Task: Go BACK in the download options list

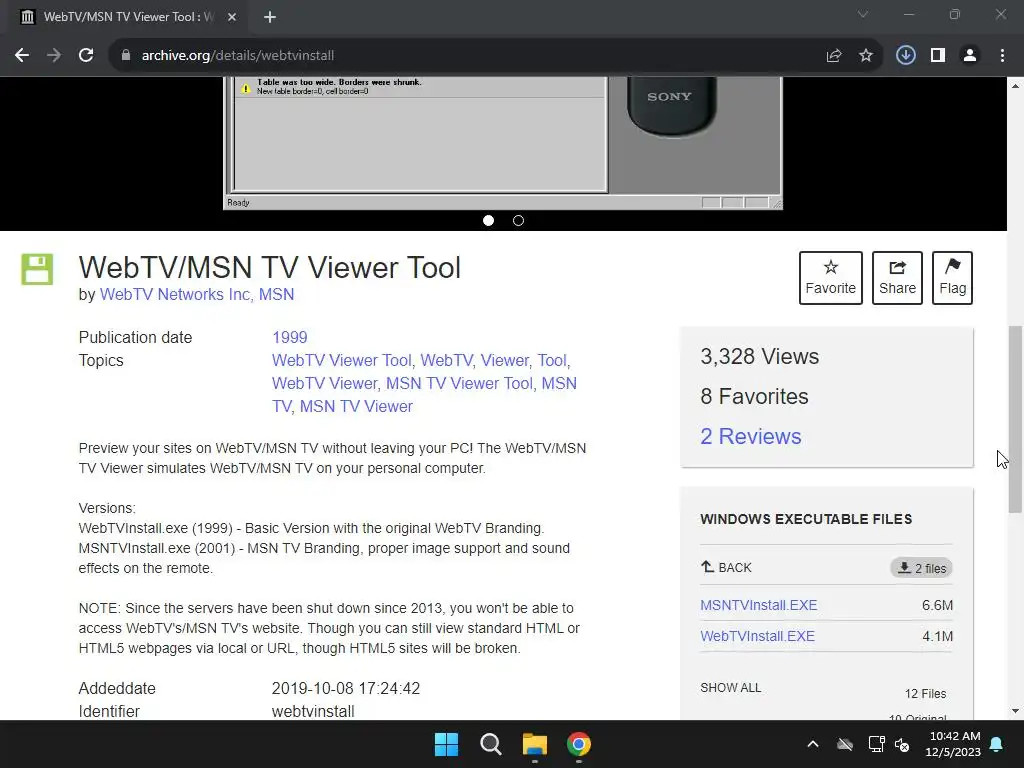Action: coord(726,568)
